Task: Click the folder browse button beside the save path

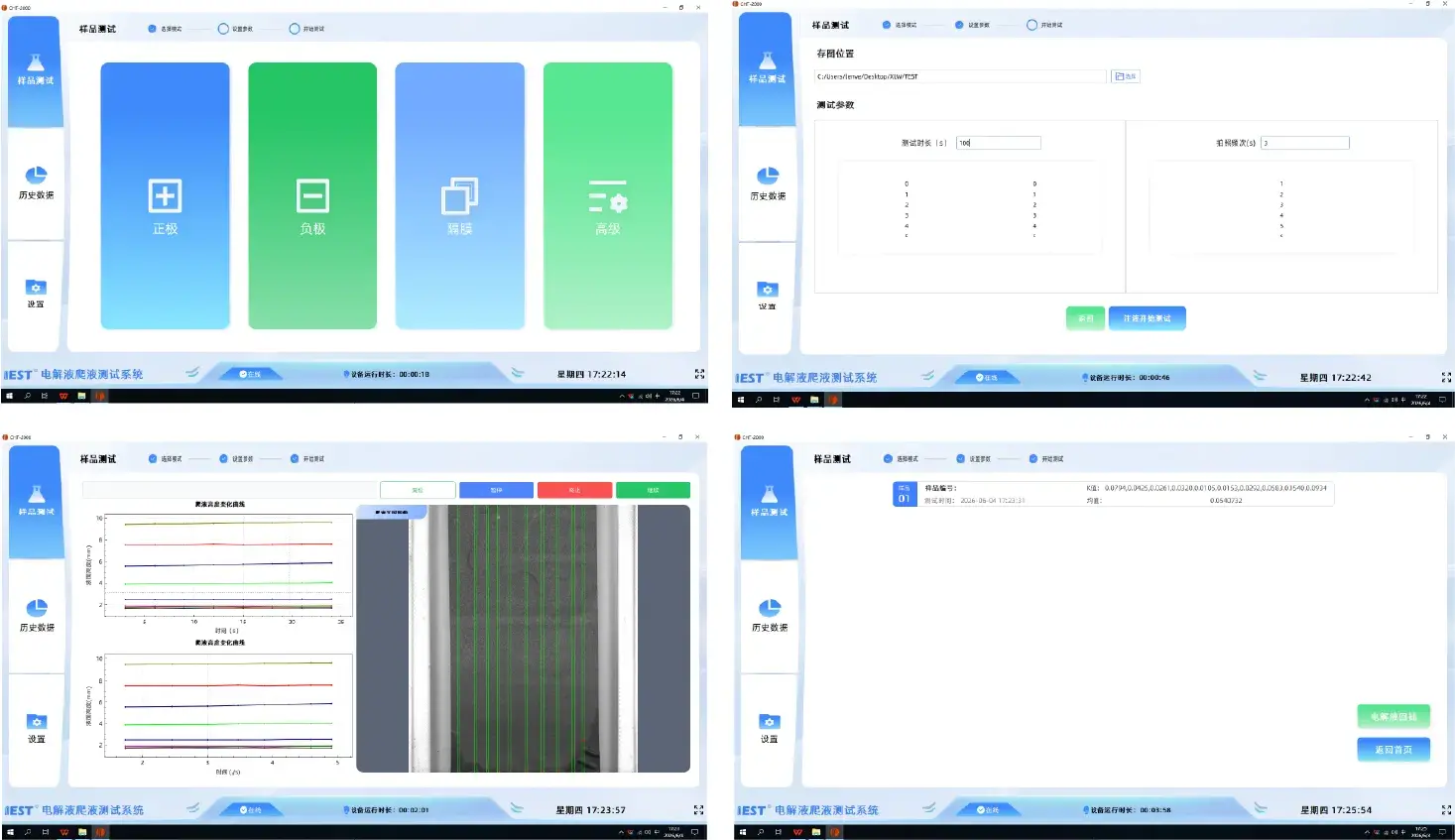Action: (x=1126, y=76)
